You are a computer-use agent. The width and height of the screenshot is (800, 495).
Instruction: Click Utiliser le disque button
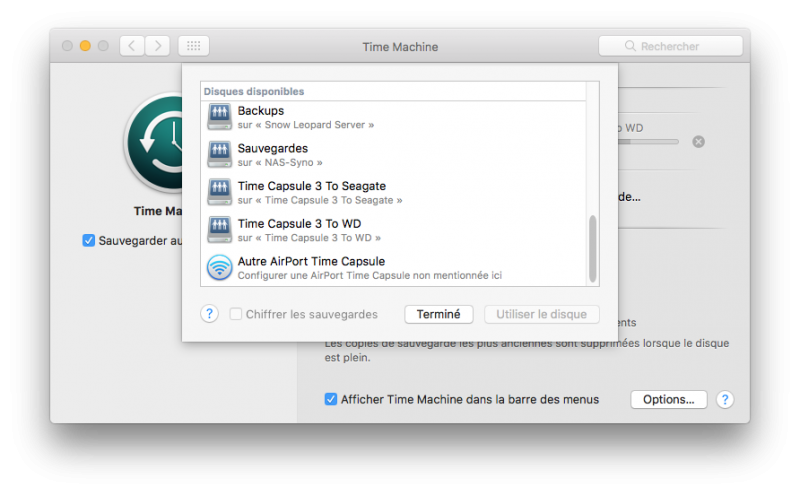pyautogui.click(x=541, y=314)
